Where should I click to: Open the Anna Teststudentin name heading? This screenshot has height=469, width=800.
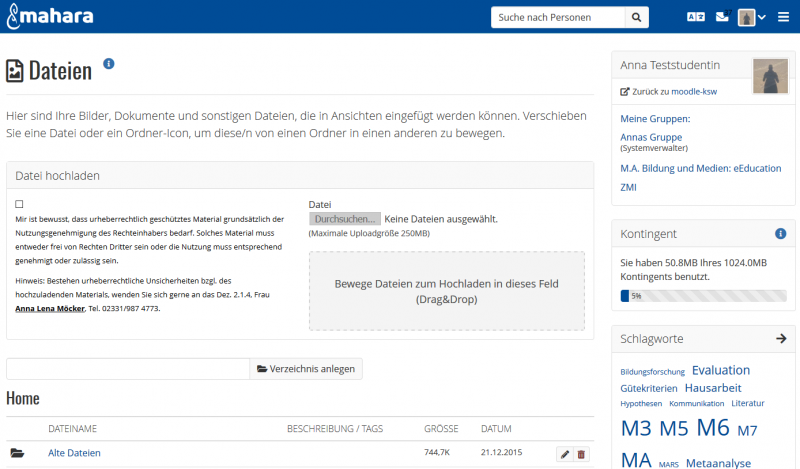[x=670, y=65]
